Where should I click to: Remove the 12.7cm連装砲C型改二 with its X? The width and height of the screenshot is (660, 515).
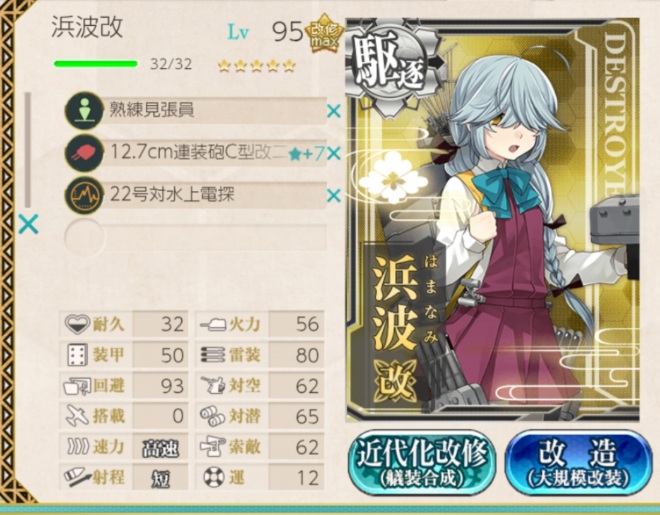coord(334,154)
